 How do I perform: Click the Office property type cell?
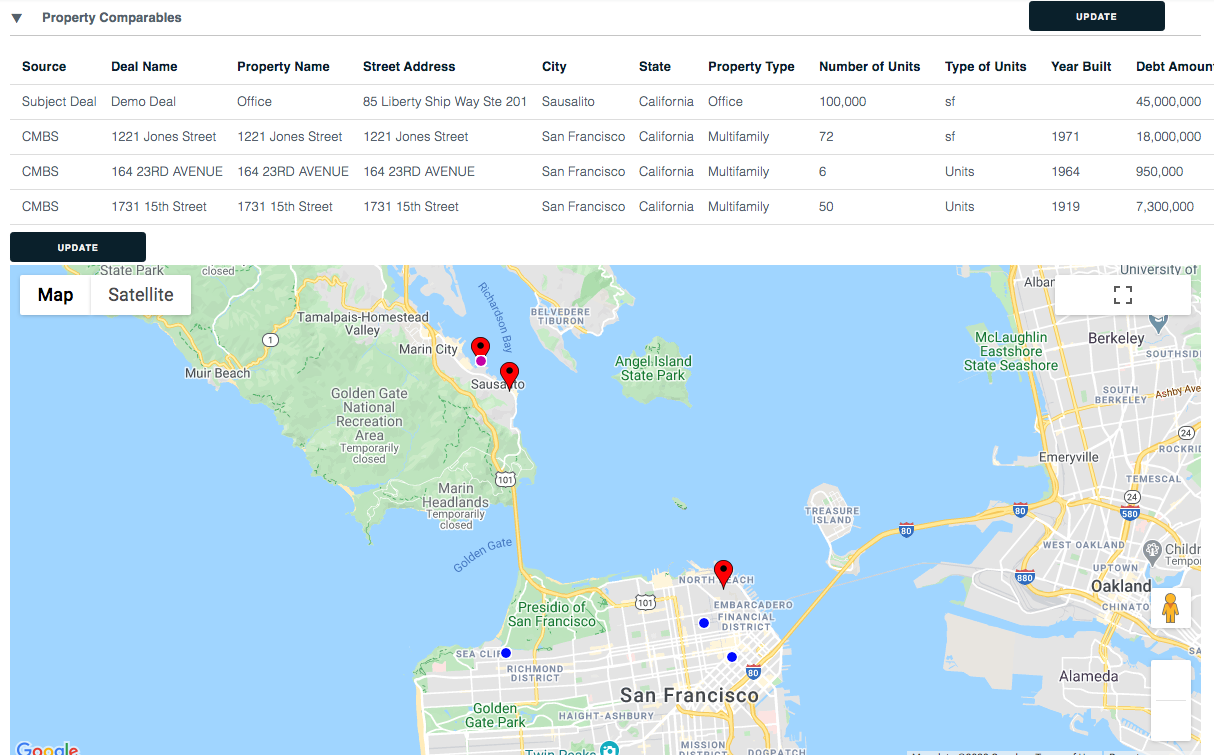coord(725,102)
